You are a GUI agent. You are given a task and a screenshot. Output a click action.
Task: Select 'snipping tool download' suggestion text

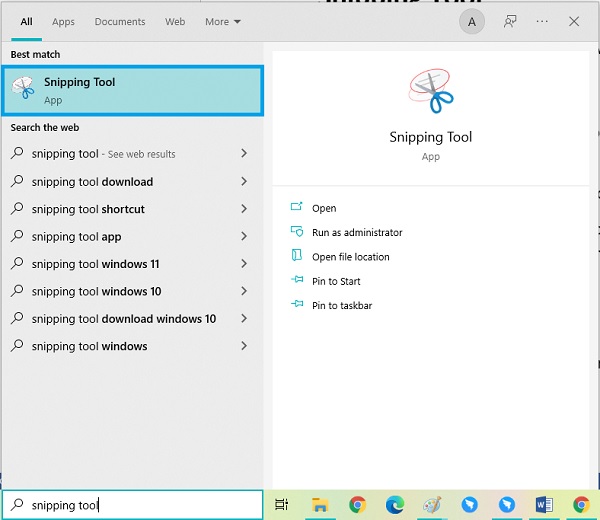coord(92,182)
